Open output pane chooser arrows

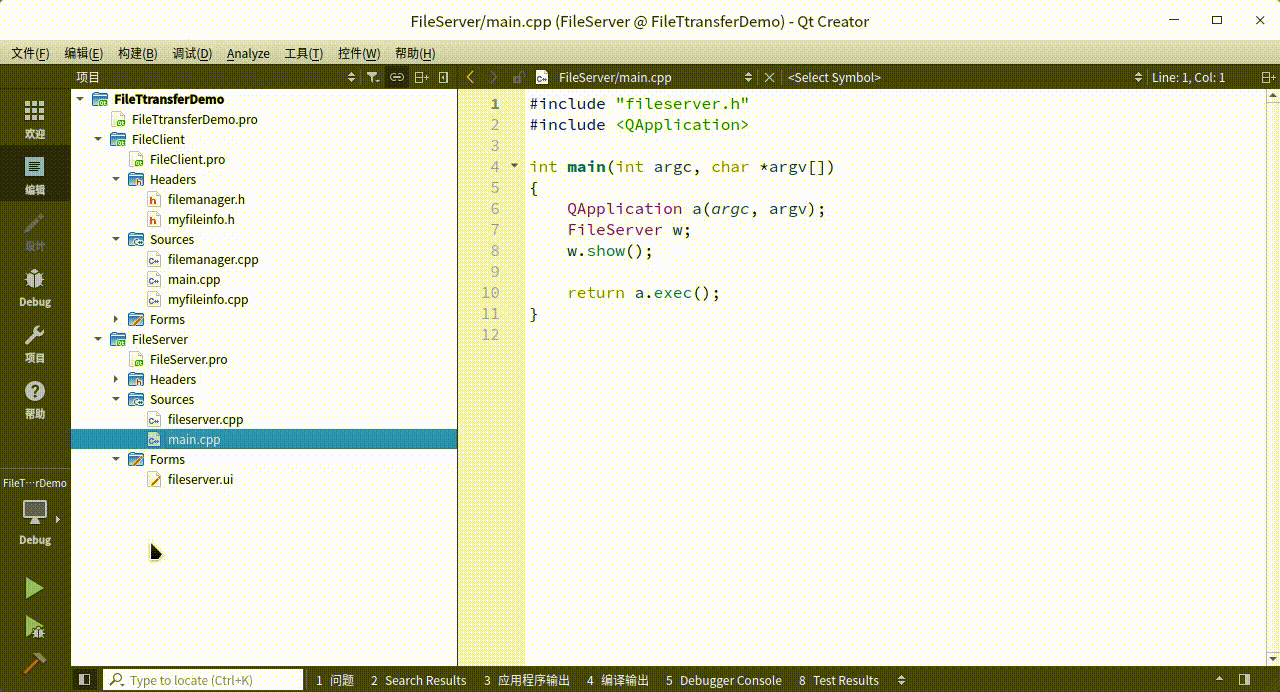[x=901, y=680]
